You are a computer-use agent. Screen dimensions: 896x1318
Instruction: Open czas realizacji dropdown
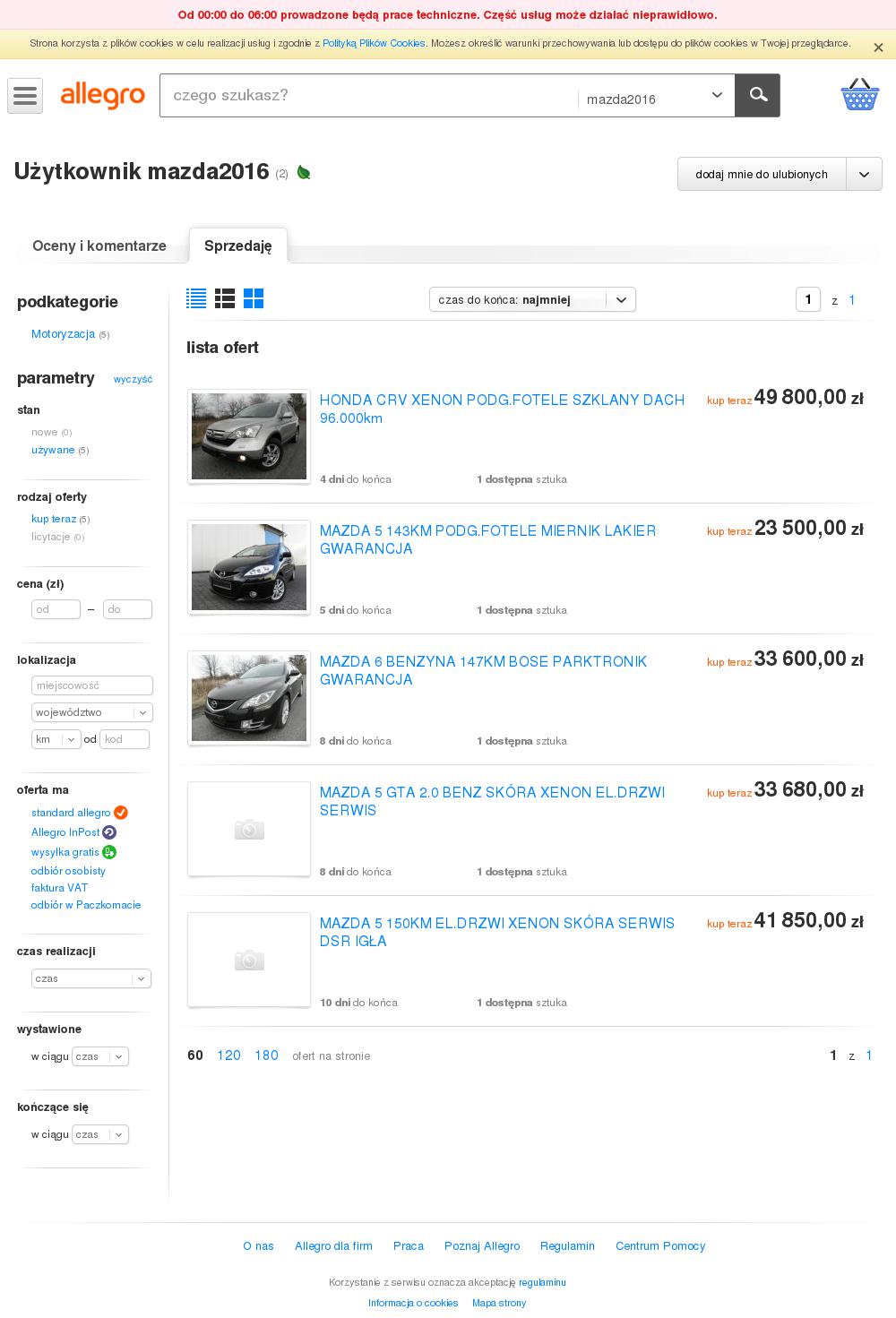click(x=91, y=978)
